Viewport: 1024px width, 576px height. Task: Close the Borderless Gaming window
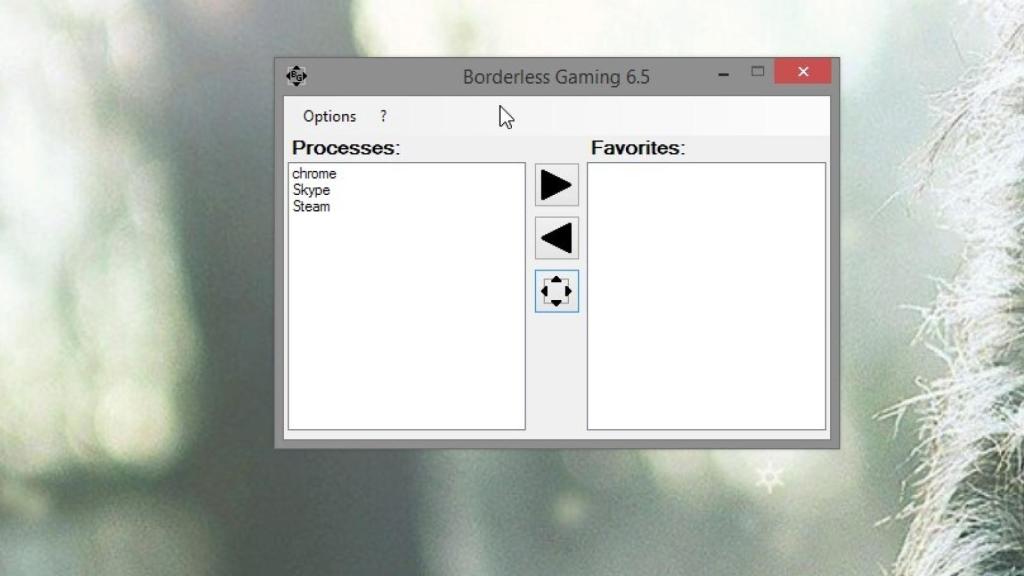802,72
